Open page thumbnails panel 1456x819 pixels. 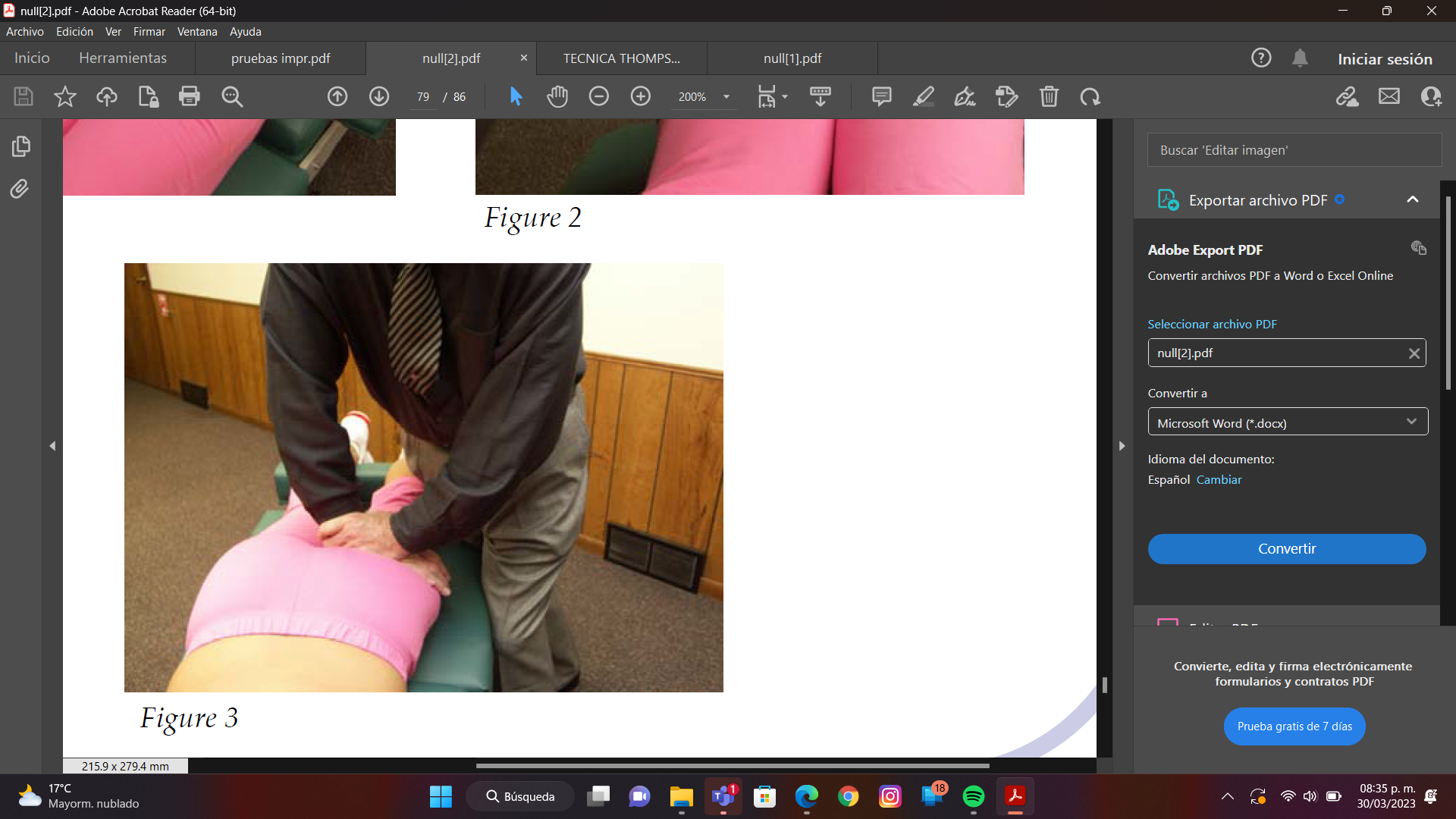(x=20, y=146)
